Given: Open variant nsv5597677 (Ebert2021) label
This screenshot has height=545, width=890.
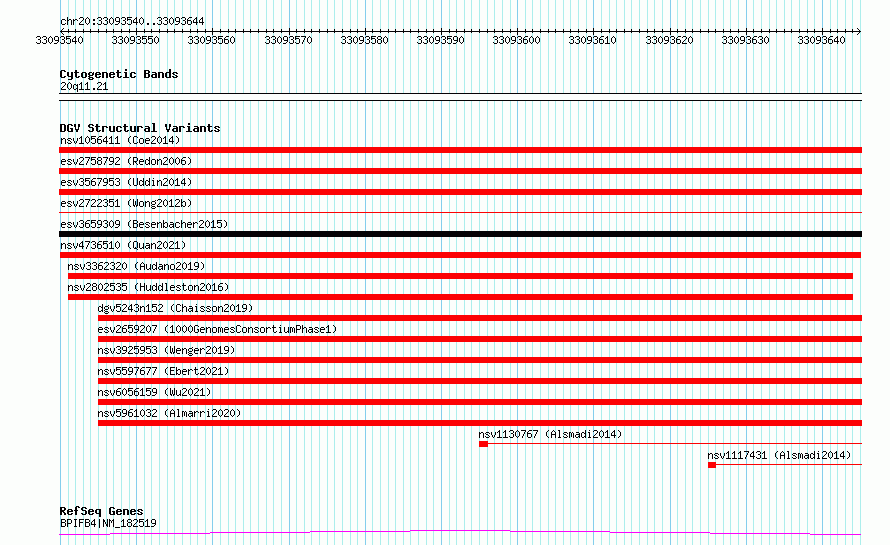Looking at the screenshot, I should pyautogui.click(x=163, y=371).
